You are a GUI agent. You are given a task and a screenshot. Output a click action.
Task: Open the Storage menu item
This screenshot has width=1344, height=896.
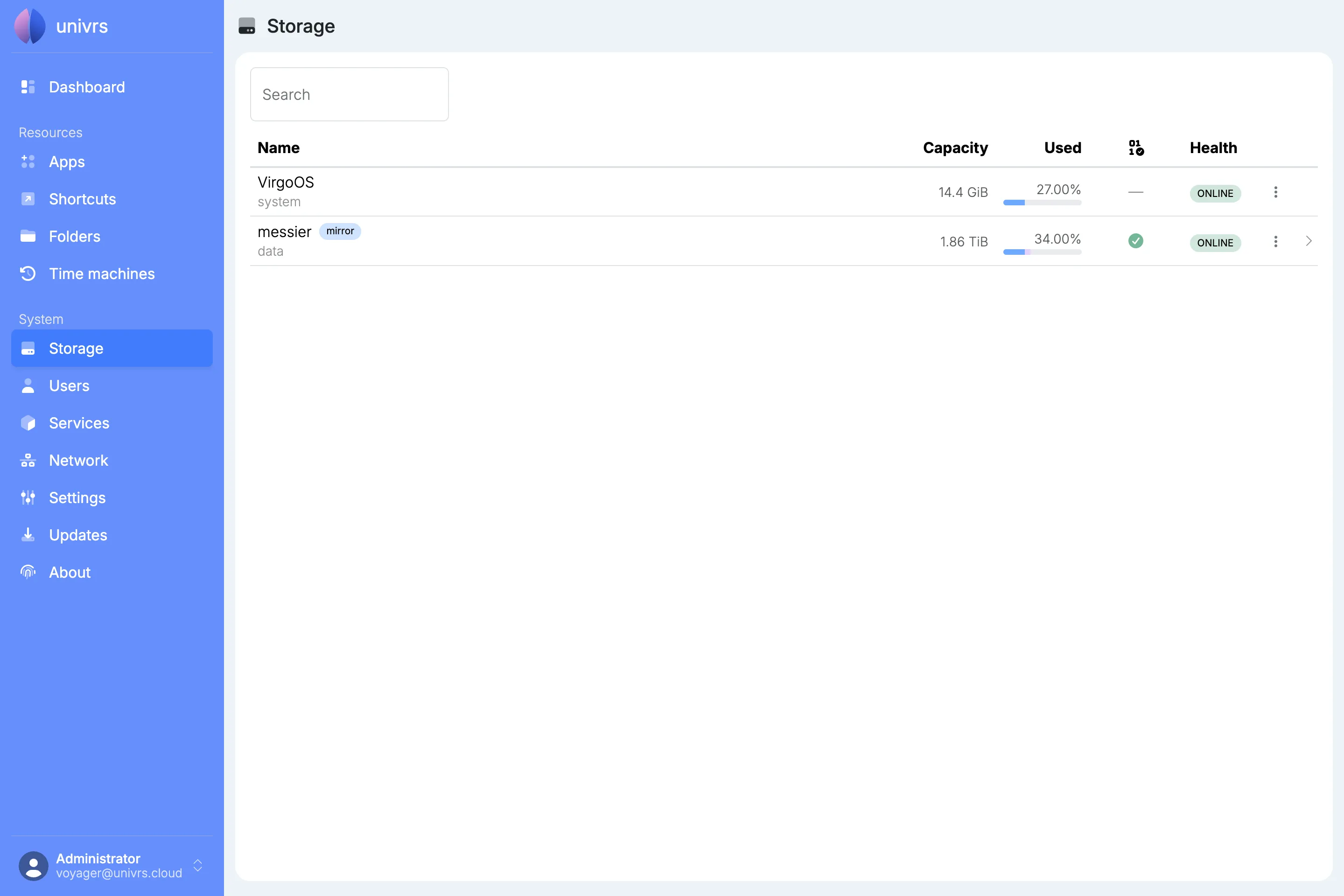tap(112, 348)
